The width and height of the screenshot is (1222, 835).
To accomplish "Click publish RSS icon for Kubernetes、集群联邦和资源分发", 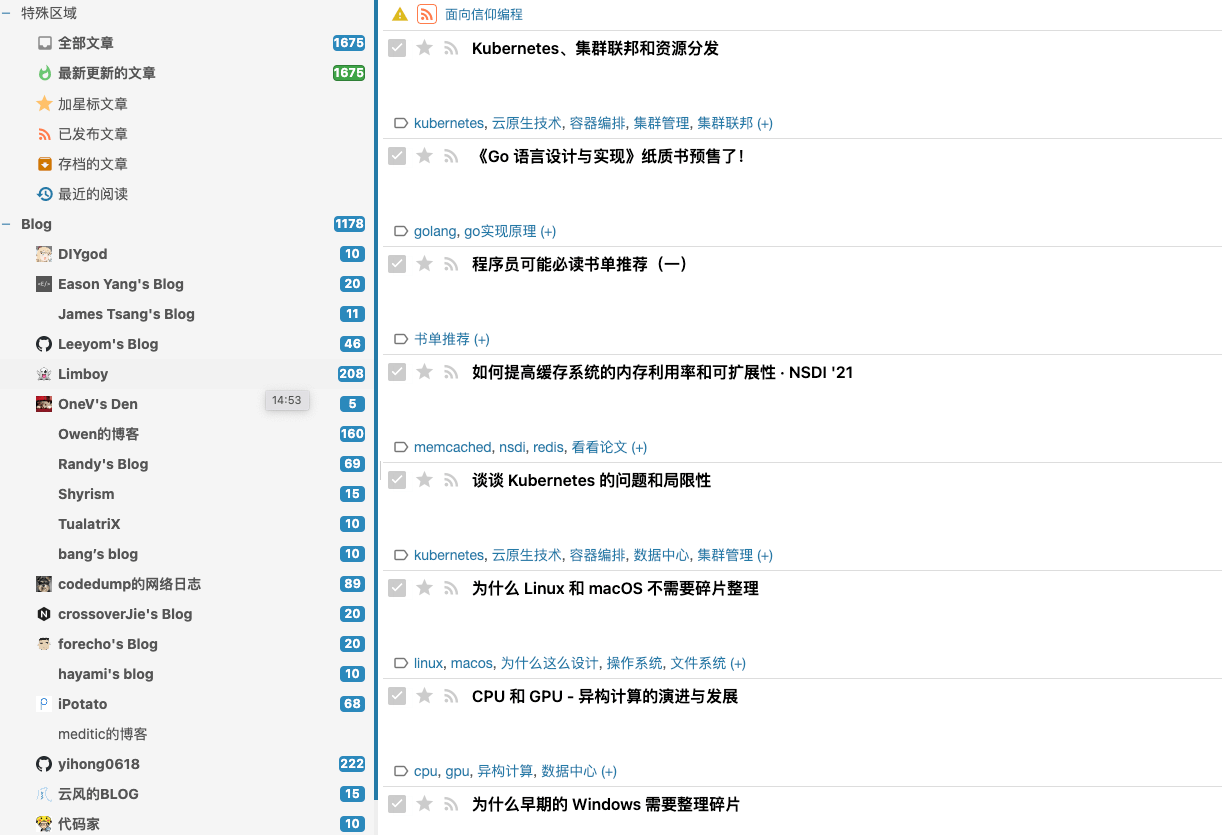I will coord(451,48).
